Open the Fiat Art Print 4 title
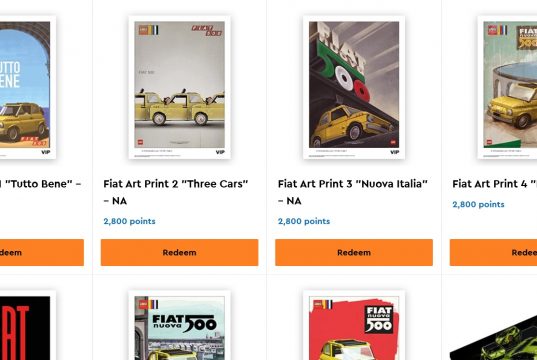 coord(495,184)
